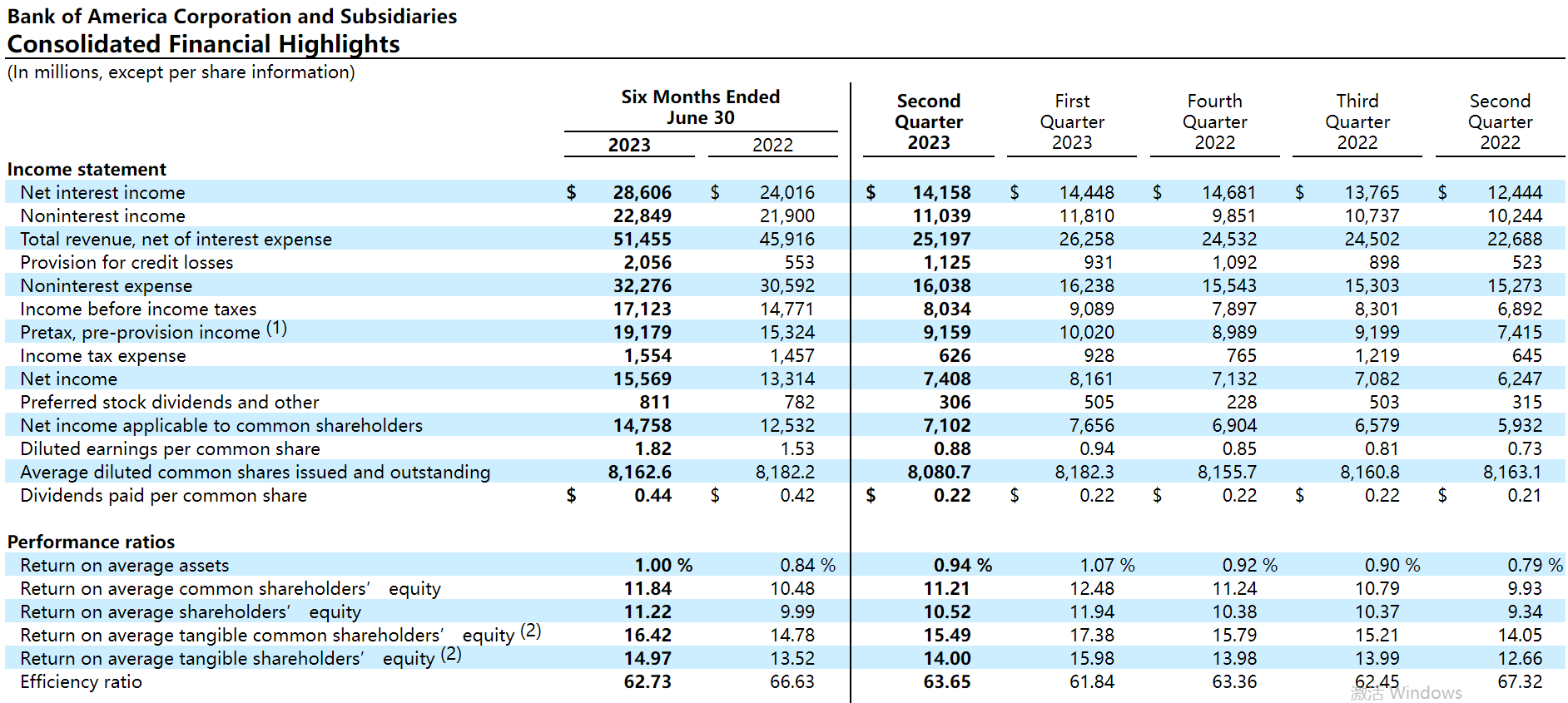This screenshot has height=703, width=1568.
Task: Select the 7,408 quarterly net income value
Action: click(947, 379)
